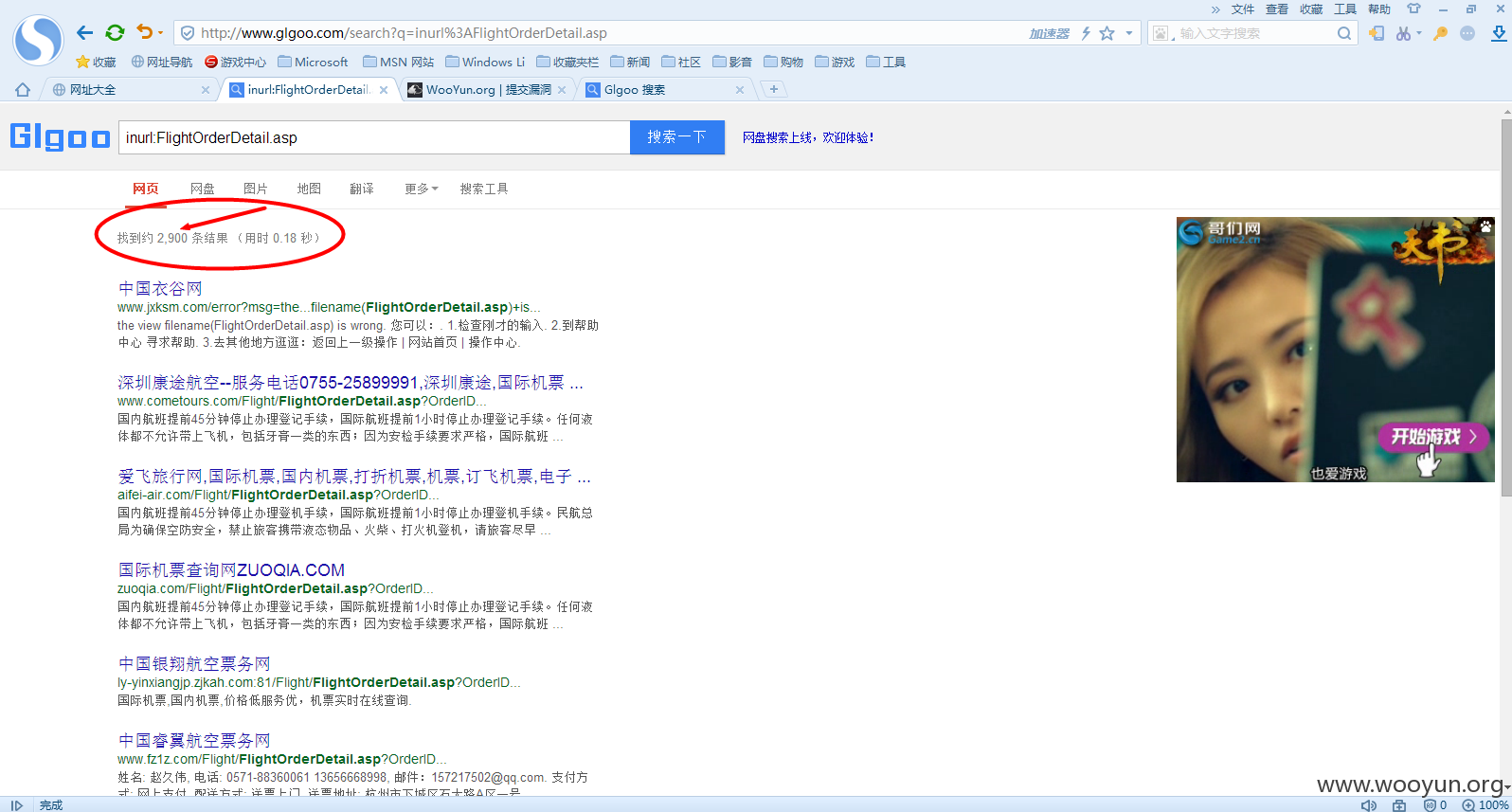The image size is (1512, 812).
Task: Click the Sogou browser logo icon
Action: 38,40
